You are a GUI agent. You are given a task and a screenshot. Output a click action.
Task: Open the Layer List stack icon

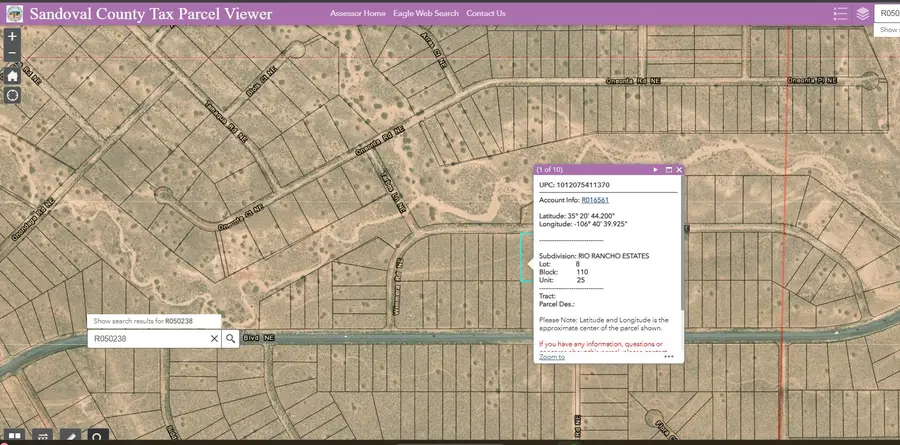(862, 14)
